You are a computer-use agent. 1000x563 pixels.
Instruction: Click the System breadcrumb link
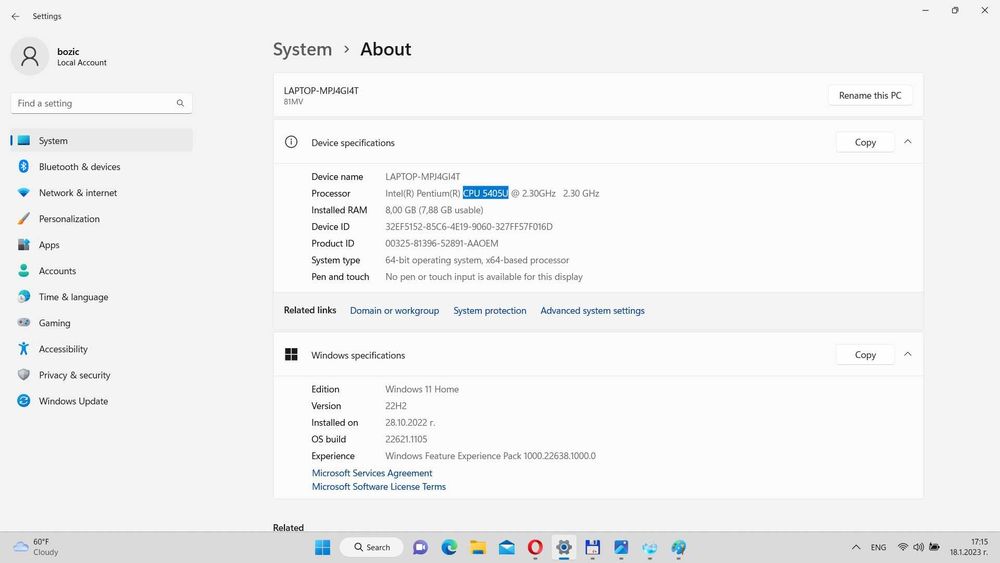click(302, 49)
